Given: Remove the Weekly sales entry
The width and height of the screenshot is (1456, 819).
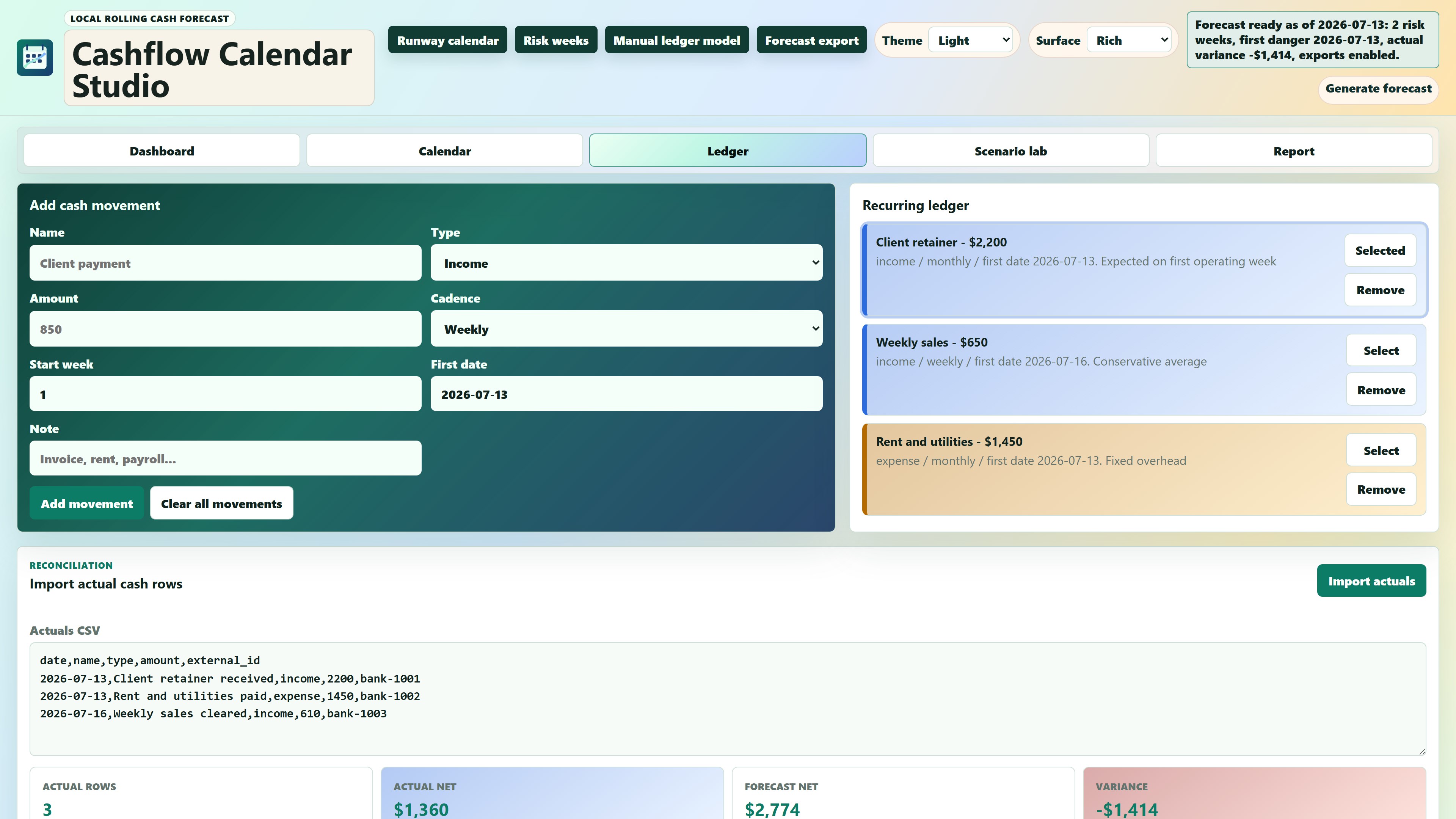Looking at the screenshot, I should 1381,390.
